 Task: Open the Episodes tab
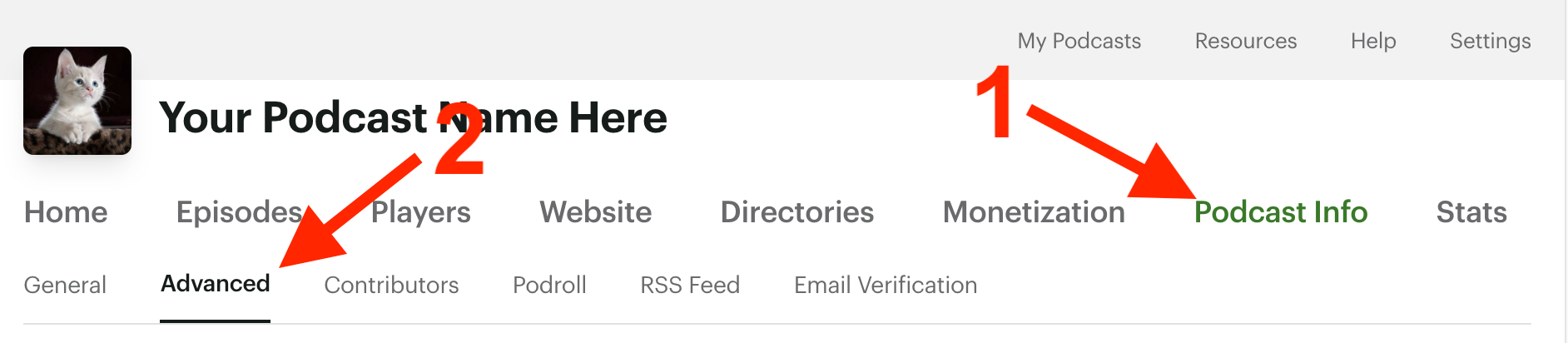pyautogui.click(x=240, y=212)
